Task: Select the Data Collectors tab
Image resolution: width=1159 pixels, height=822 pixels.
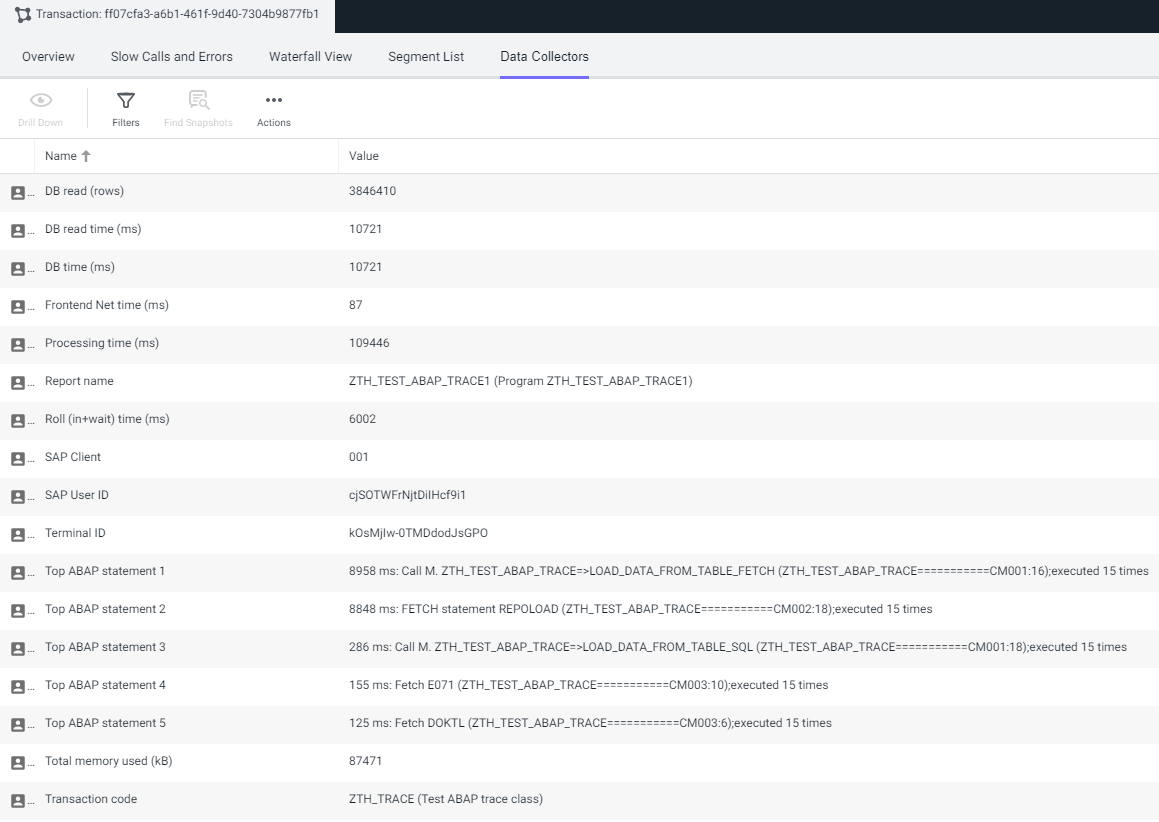Action: pos(544,57)
